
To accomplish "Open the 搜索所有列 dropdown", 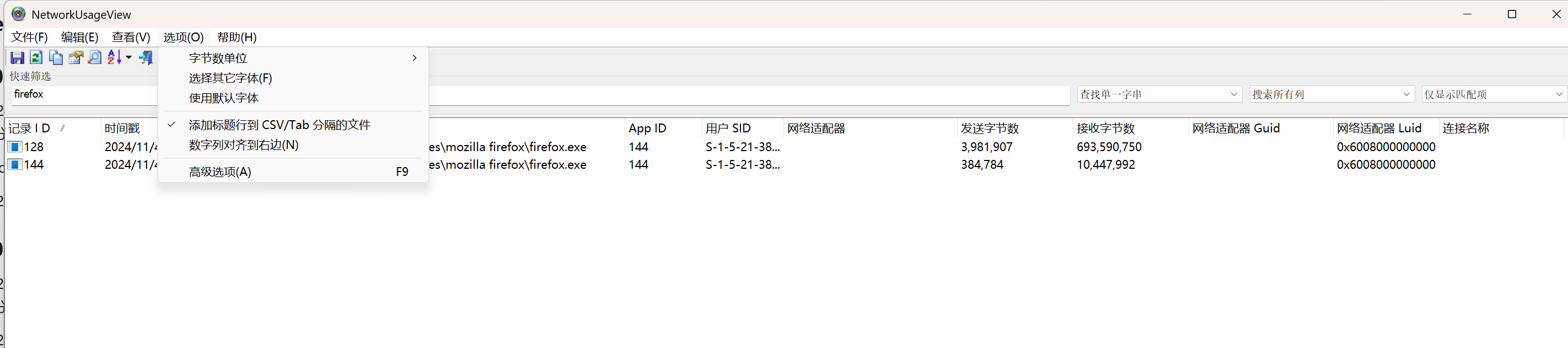I will pyautogui.click(x=1331, y=94).
